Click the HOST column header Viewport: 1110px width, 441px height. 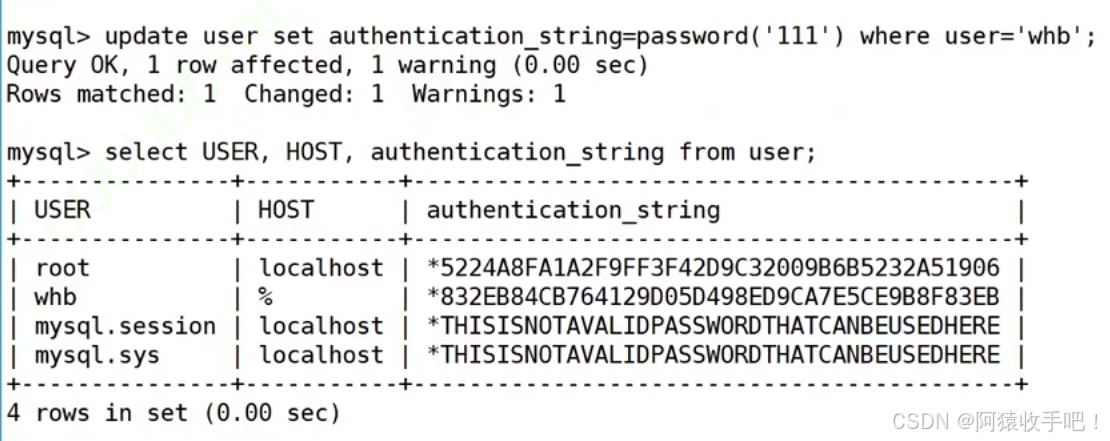click(x=286, y=210)
